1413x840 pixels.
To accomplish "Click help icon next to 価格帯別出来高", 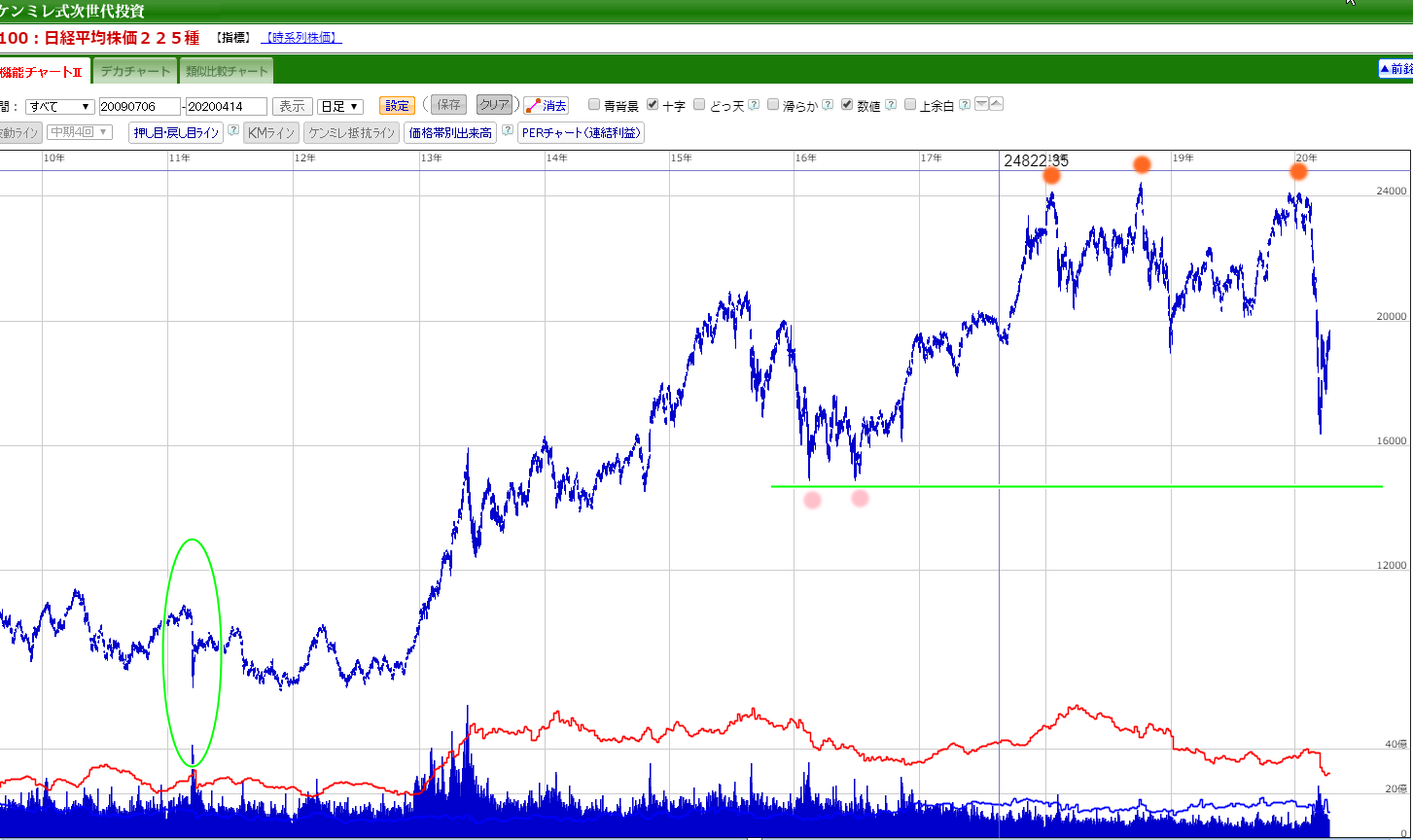I will point(508,131).
